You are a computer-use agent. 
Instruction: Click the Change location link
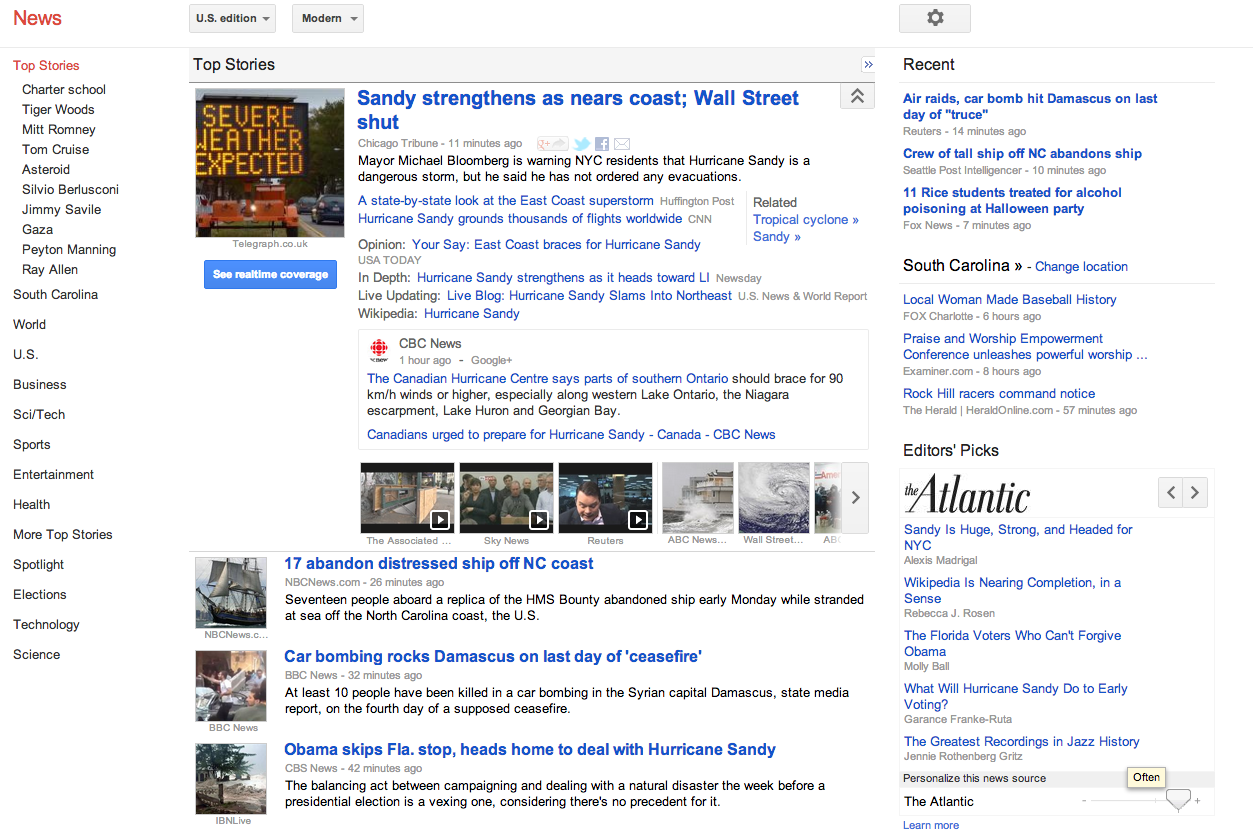click(1081, 267)
